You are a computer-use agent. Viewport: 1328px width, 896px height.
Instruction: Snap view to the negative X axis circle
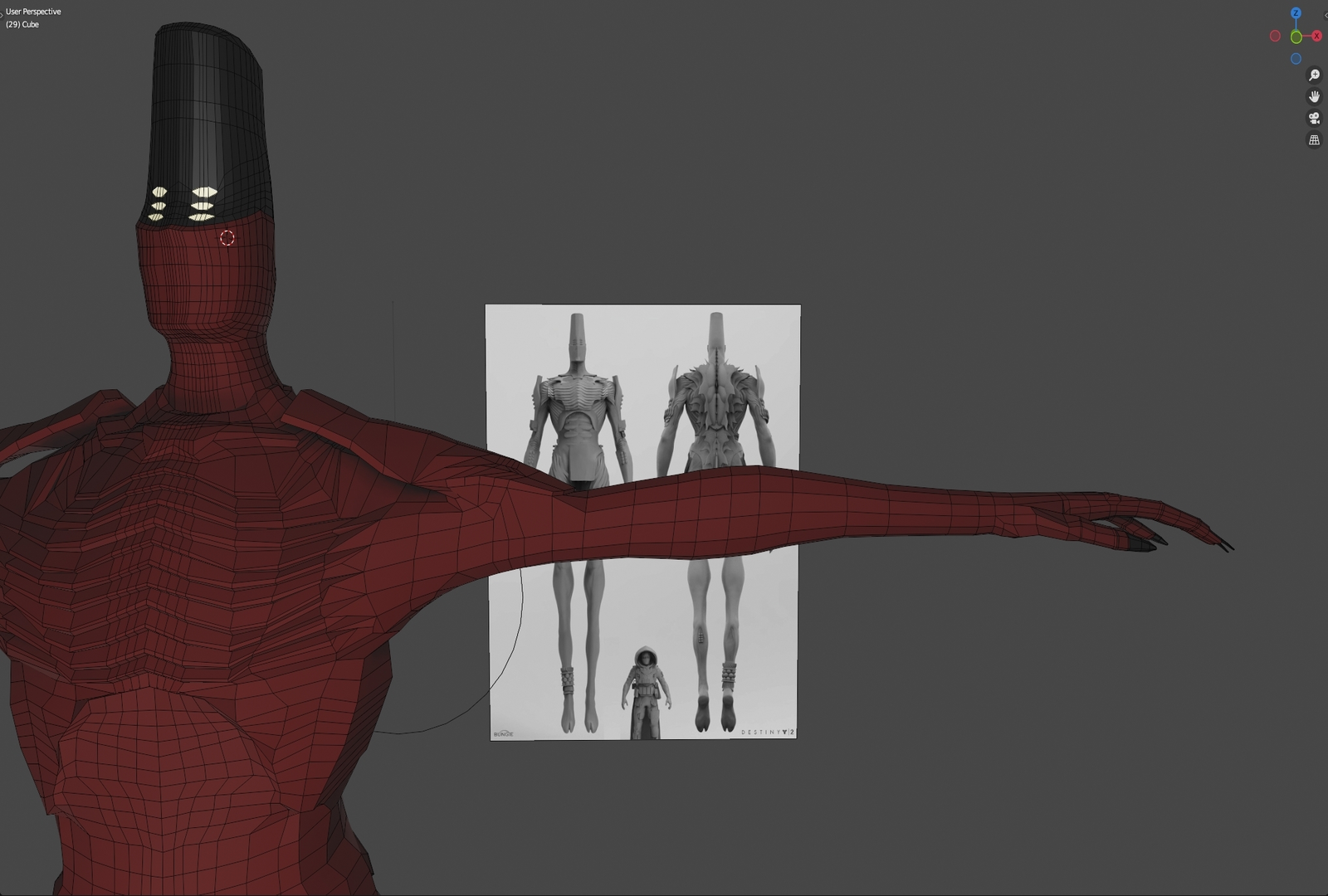[1275, 37]
